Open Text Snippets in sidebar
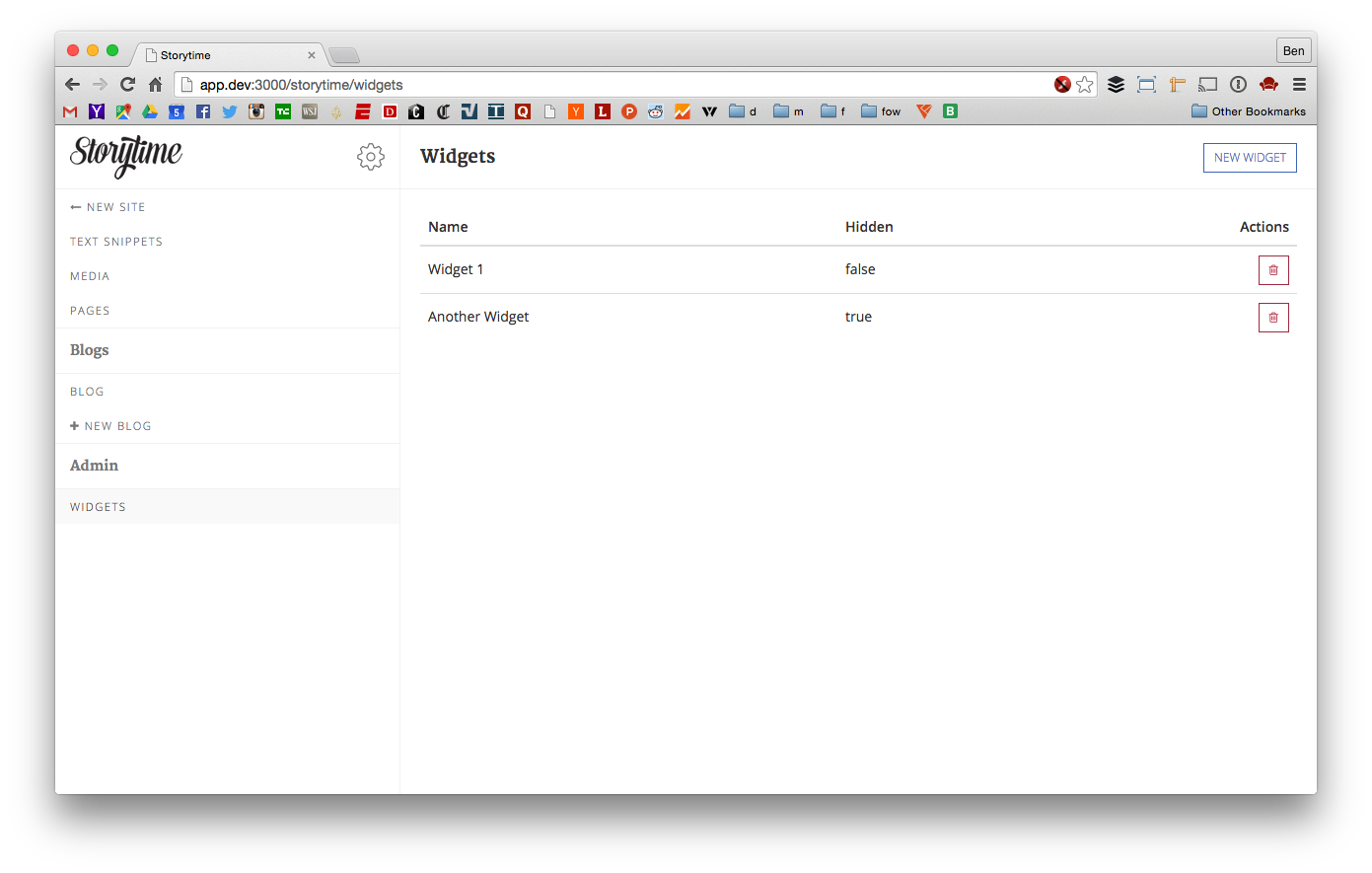Screen dimensions: 1372x873 pos(116,242)
